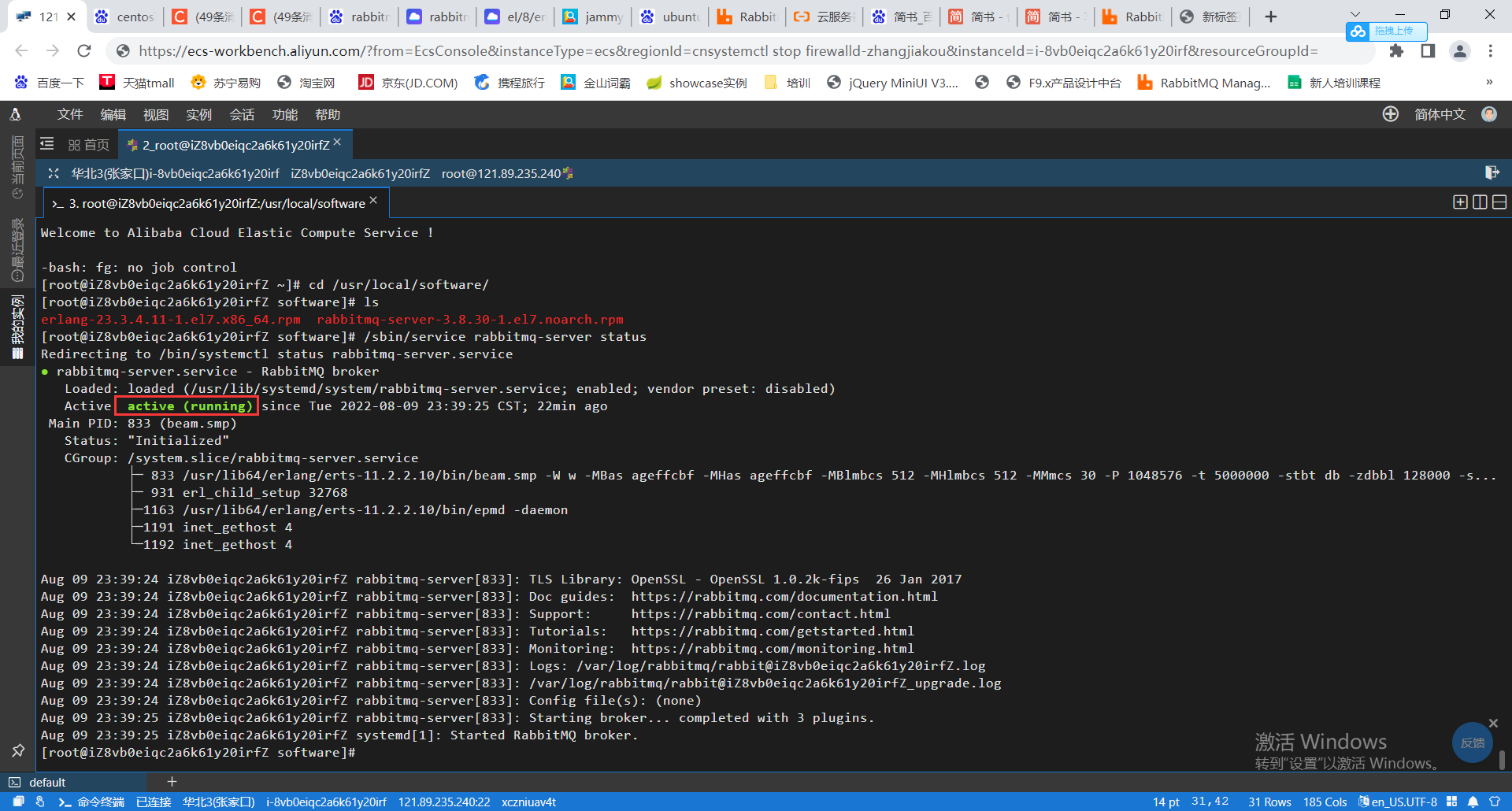Open the 简体中文 language selector

pyautogui.click(x=1440, y=115)
